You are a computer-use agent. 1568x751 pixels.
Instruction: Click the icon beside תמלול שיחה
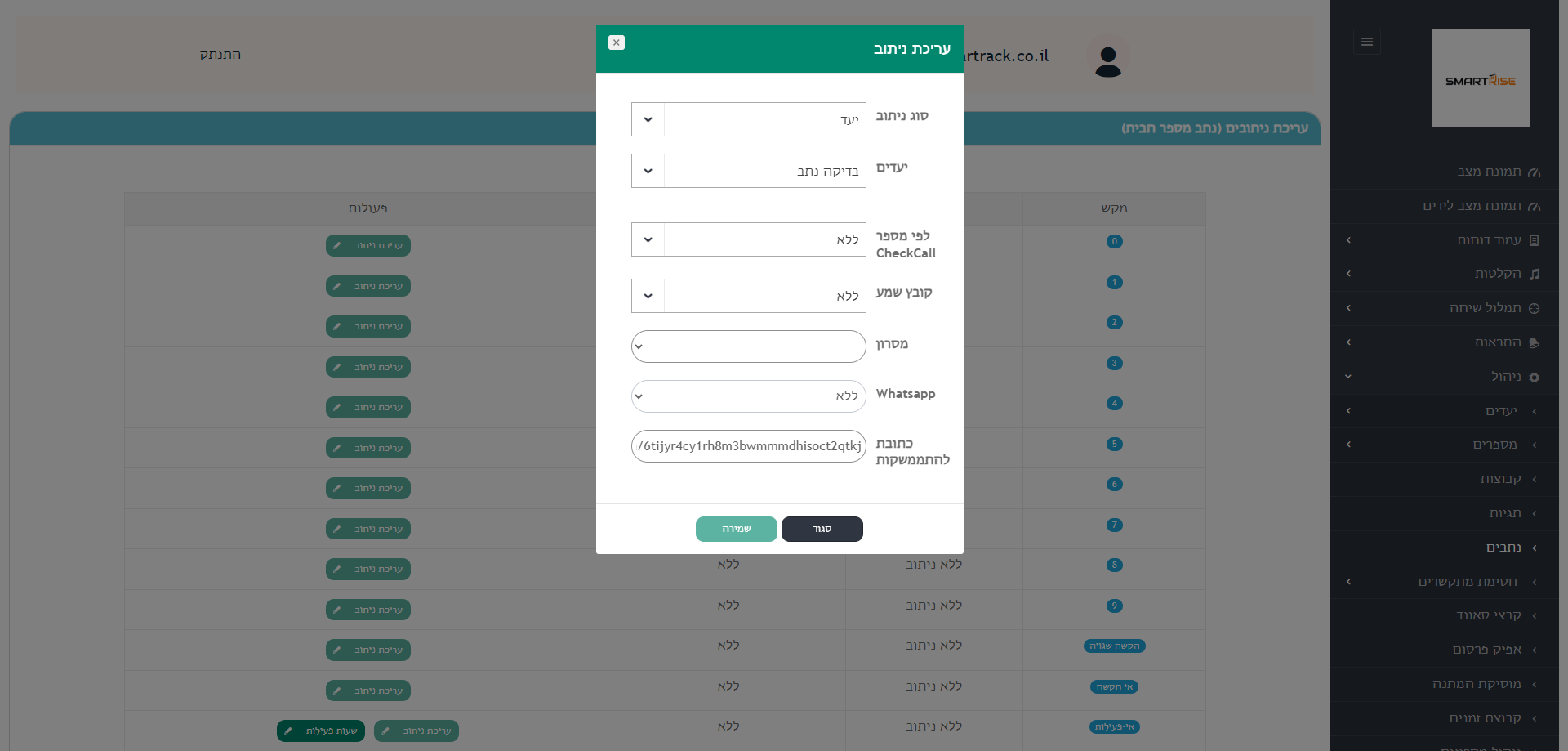click(1535, 309)
